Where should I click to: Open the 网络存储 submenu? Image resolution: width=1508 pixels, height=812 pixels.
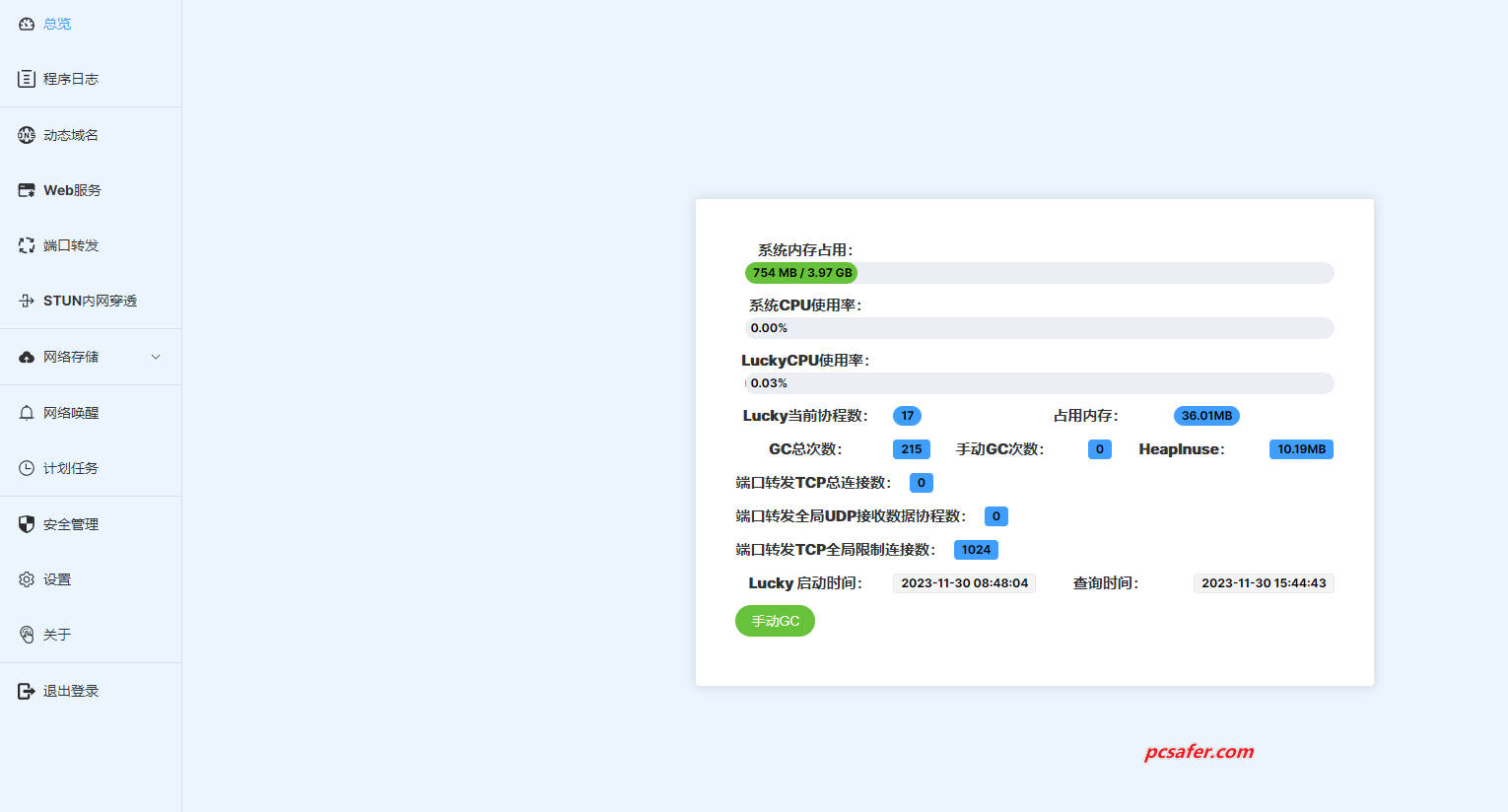(71, 357)
